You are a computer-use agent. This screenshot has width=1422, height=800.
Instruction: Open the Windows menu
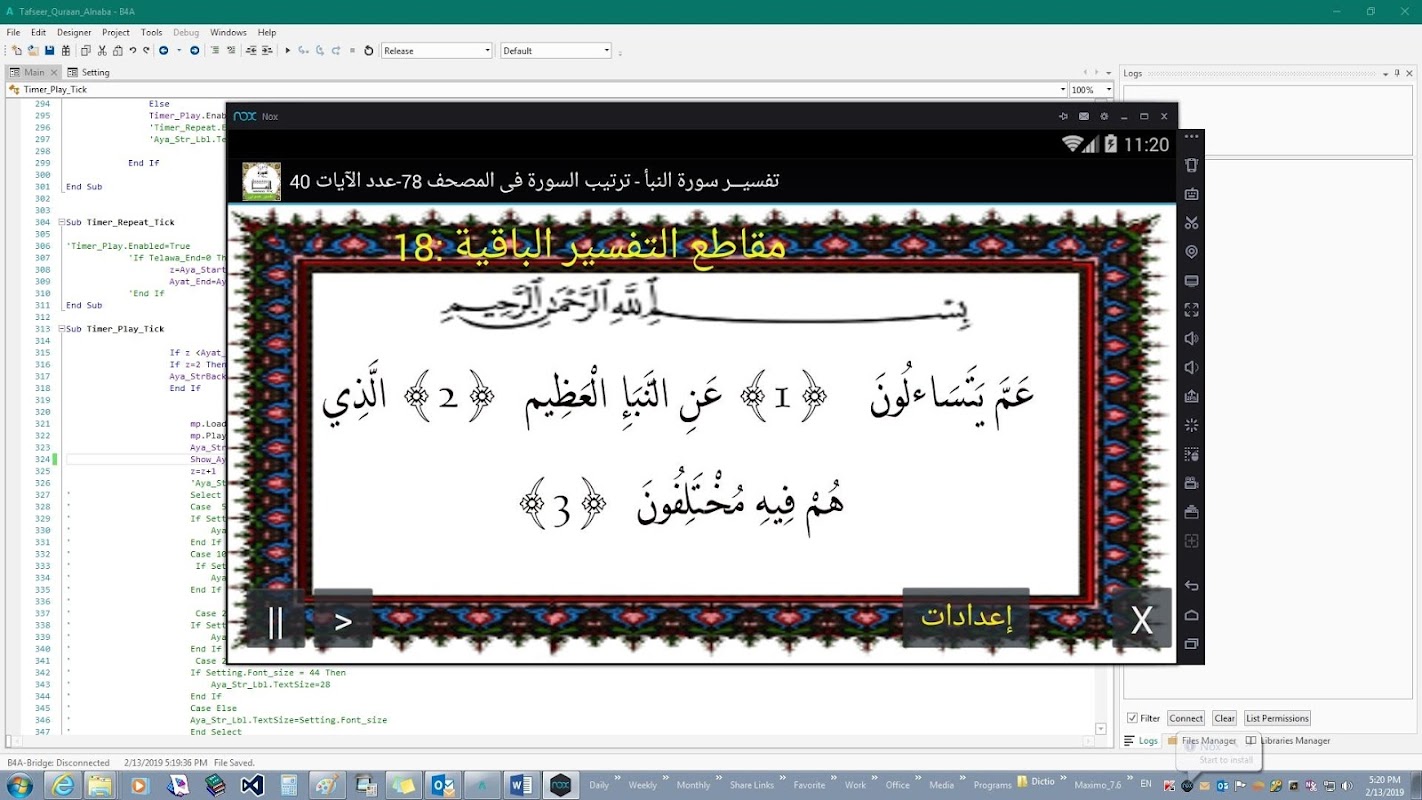(228, 32)
